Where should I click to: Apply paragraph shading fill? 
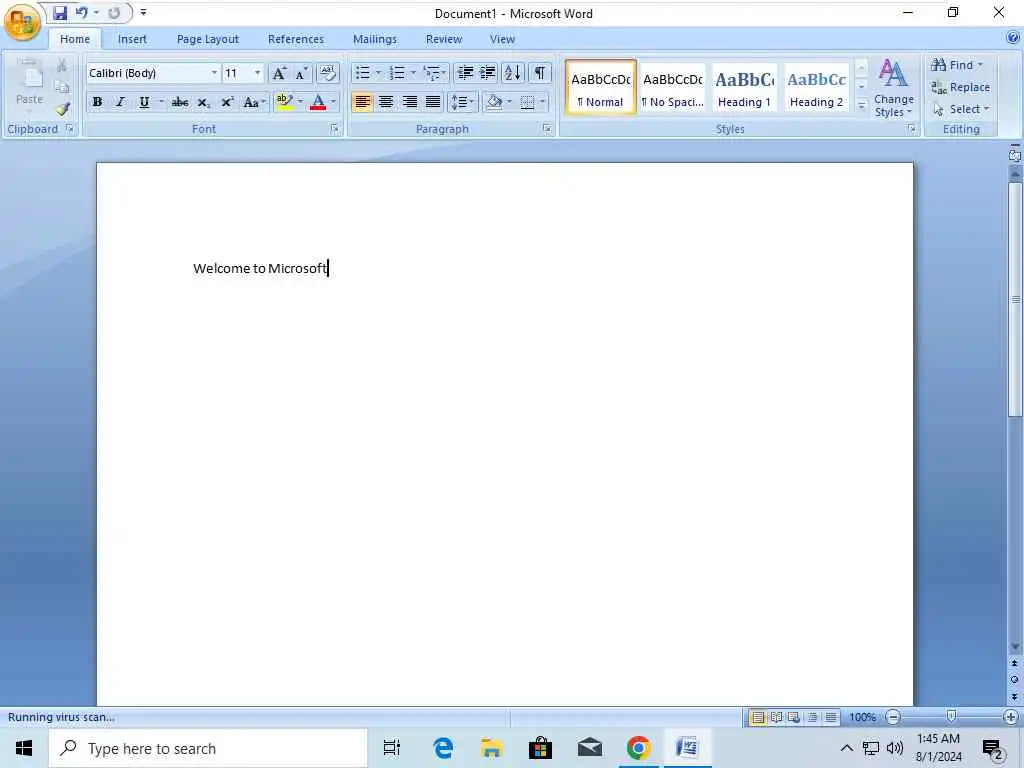tap(494, 102)
